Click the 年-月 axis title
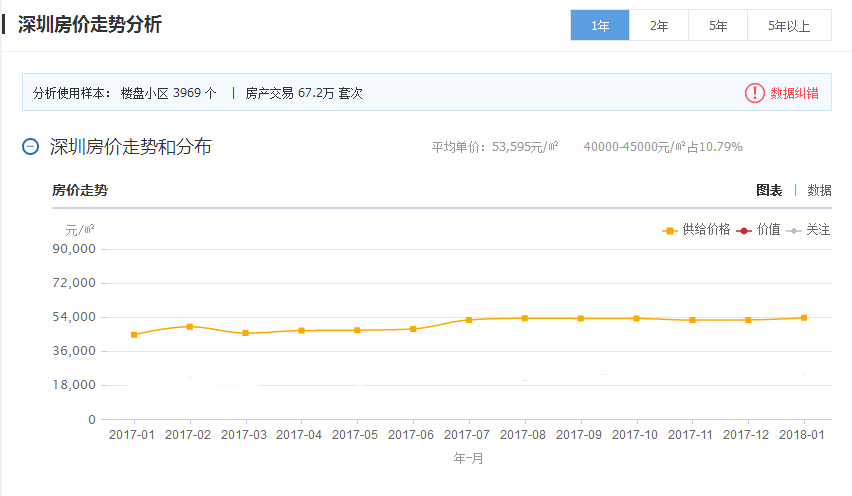852x496 pixels. click(x=468, y=459)
